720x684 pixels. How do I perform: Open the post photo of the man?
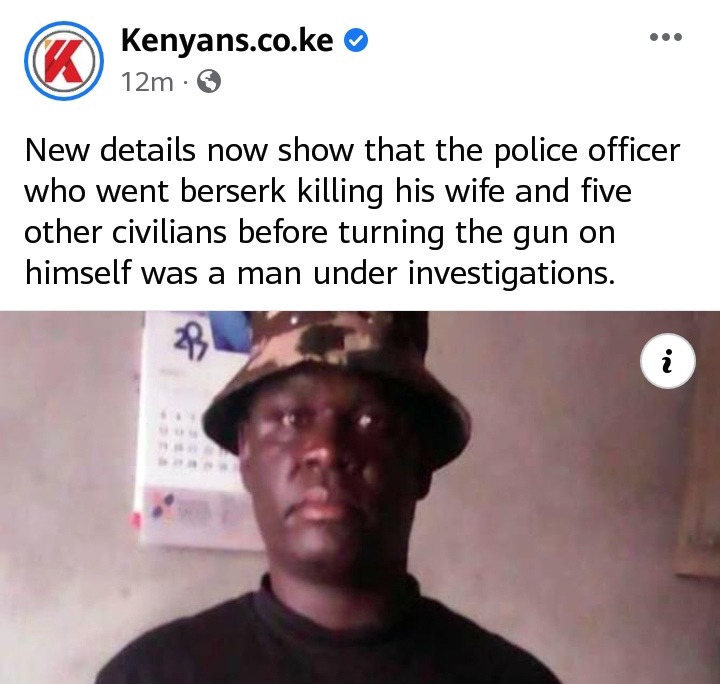click(360, 497)
